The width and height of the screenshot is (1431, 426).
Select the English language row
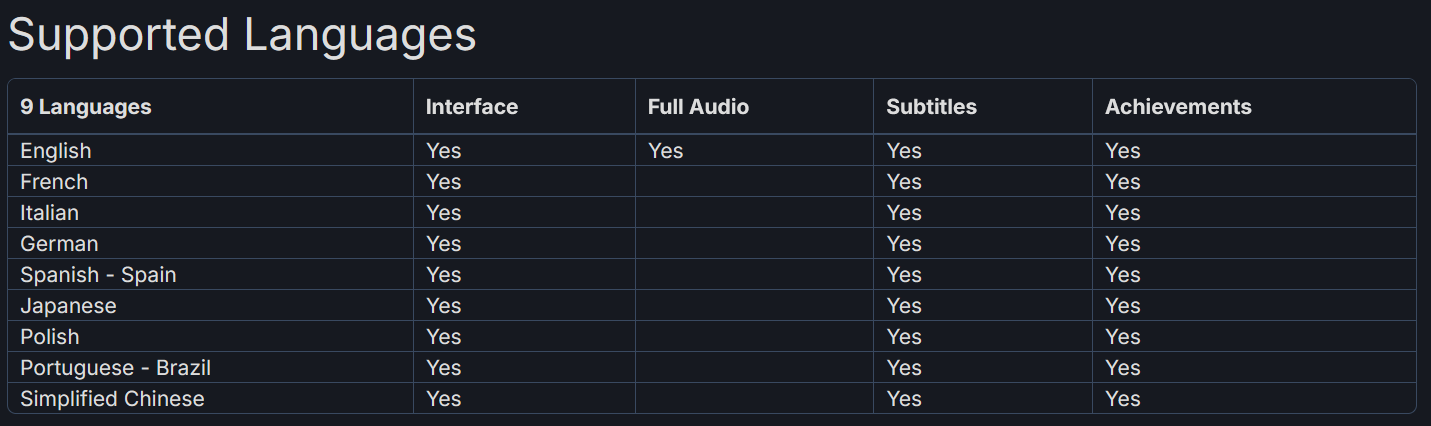[712, 151]
